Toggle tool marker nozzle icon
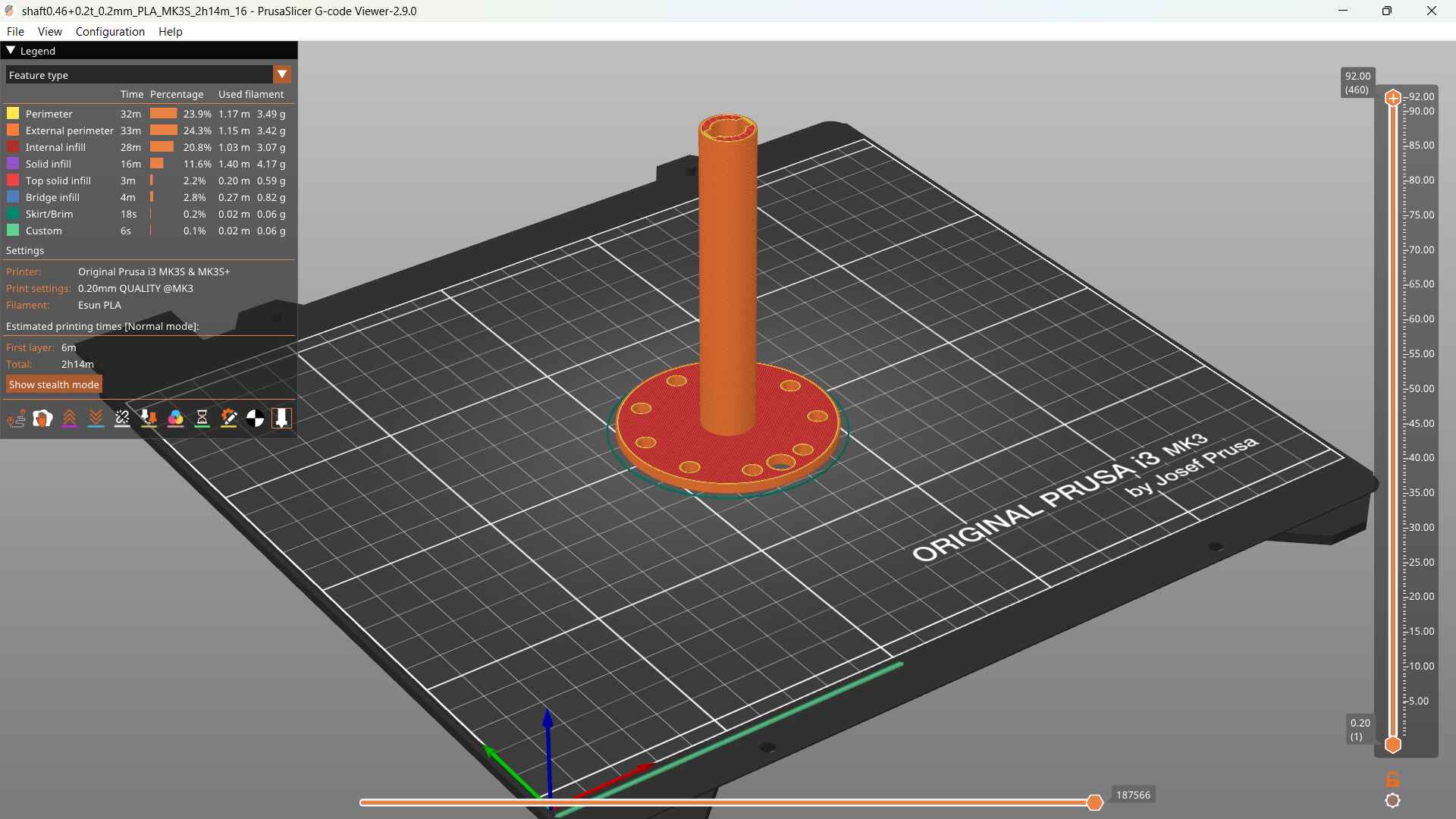 click(x=281, y=418)
